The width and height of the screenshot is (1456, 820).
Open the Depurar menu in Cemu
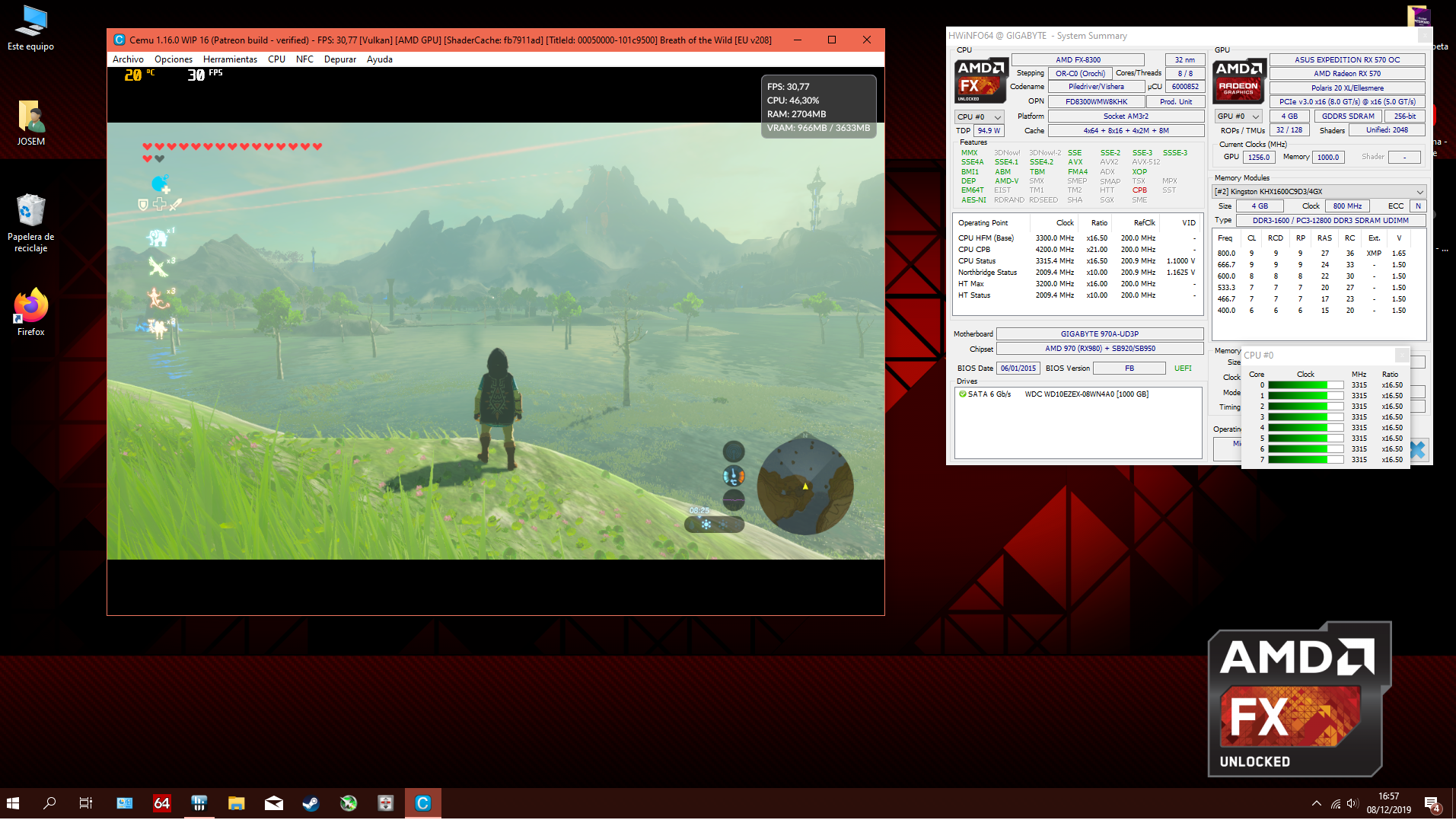point(340,59)
